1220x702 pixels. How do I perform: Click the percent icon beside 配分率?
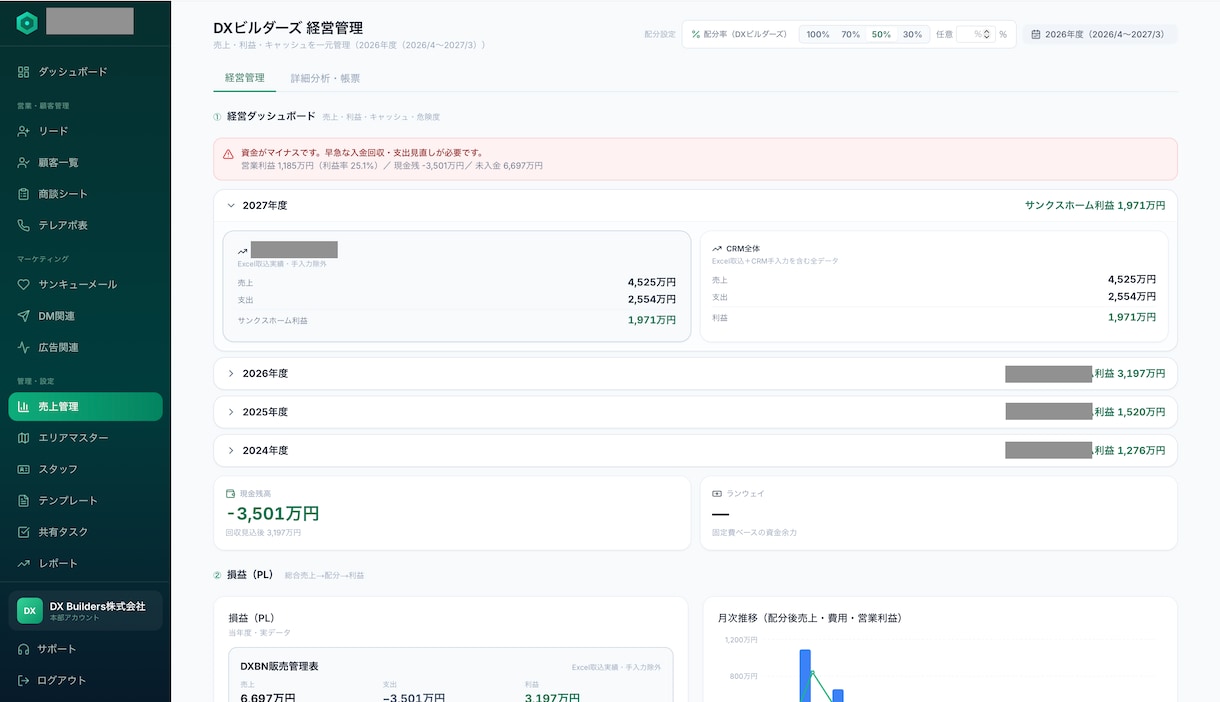696,34
